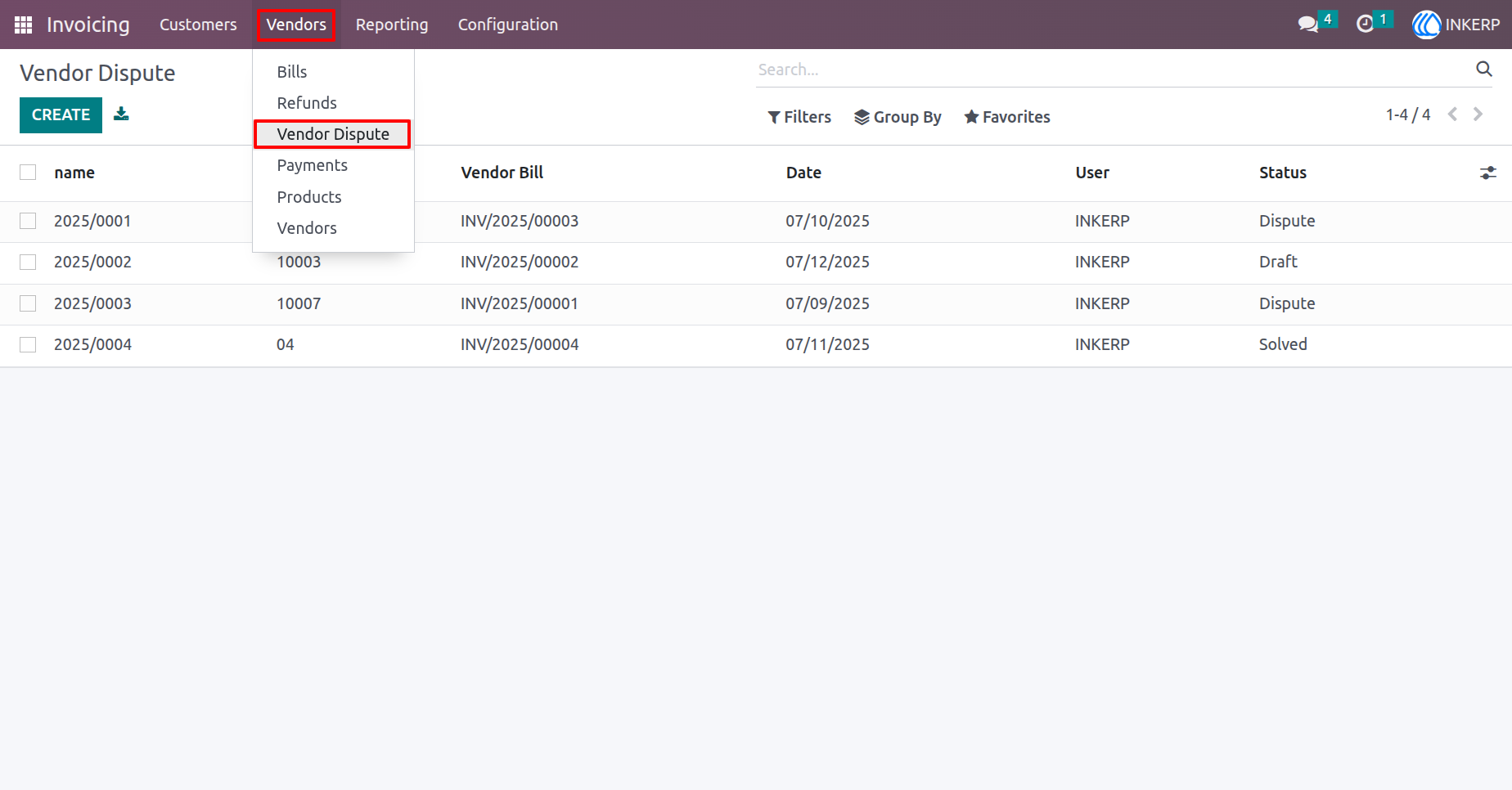The image size is (1512, 790).
Task: Sort by the name column header
Action: [74, 173]
